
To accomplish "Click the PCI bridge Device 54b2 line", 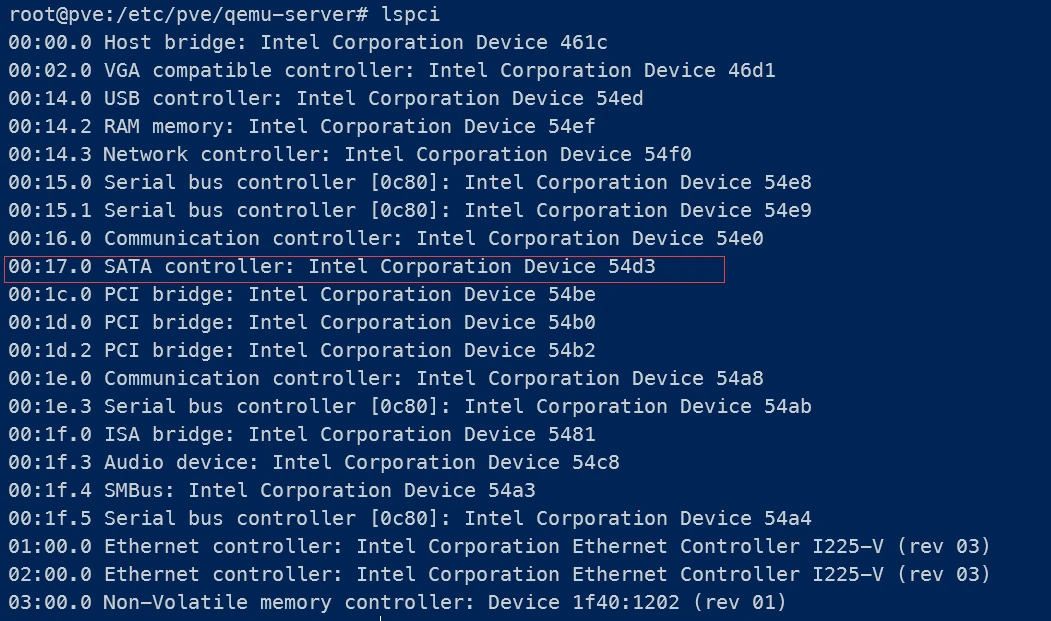I will (x=302, y=351).
